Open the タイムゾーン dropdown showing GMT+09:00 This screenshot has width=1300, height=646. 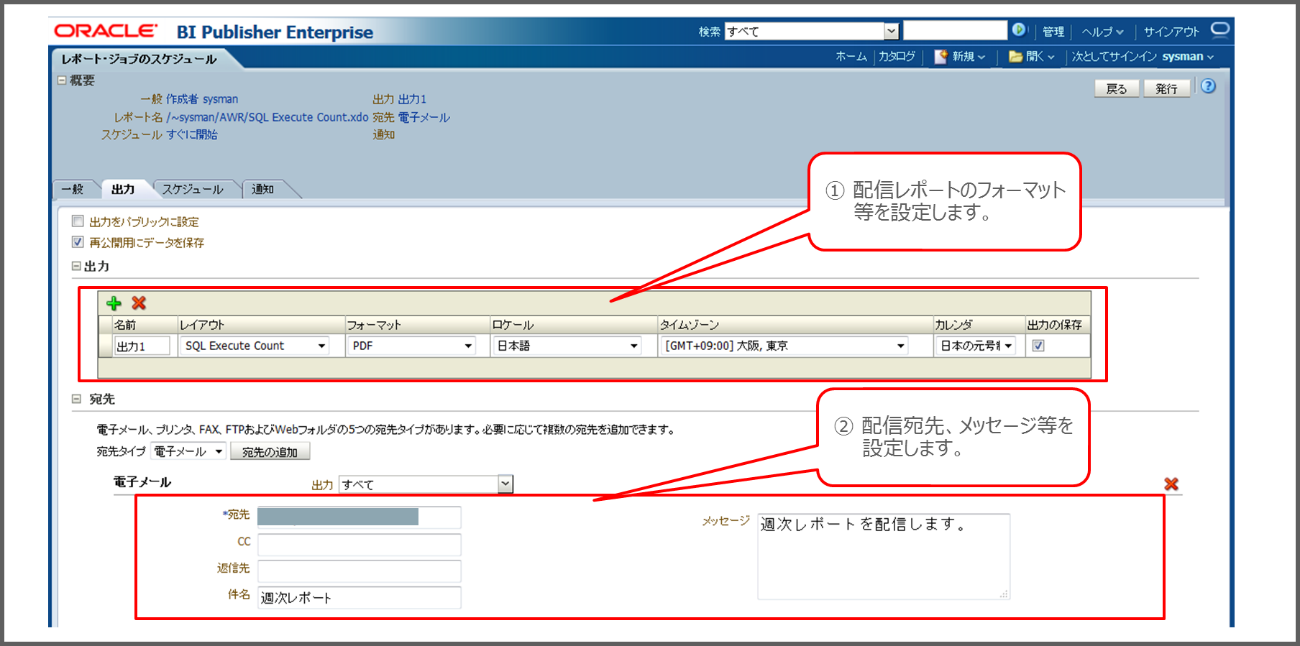[x=783, y=345]
